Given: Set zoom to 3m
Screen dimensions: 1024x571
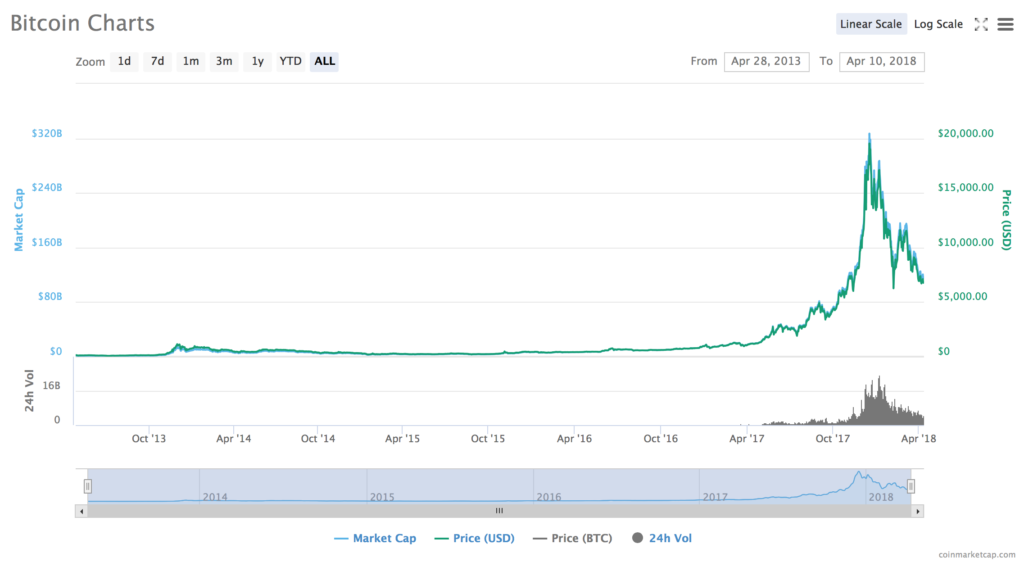Looking at the screenshot, I should click(224, 61).
